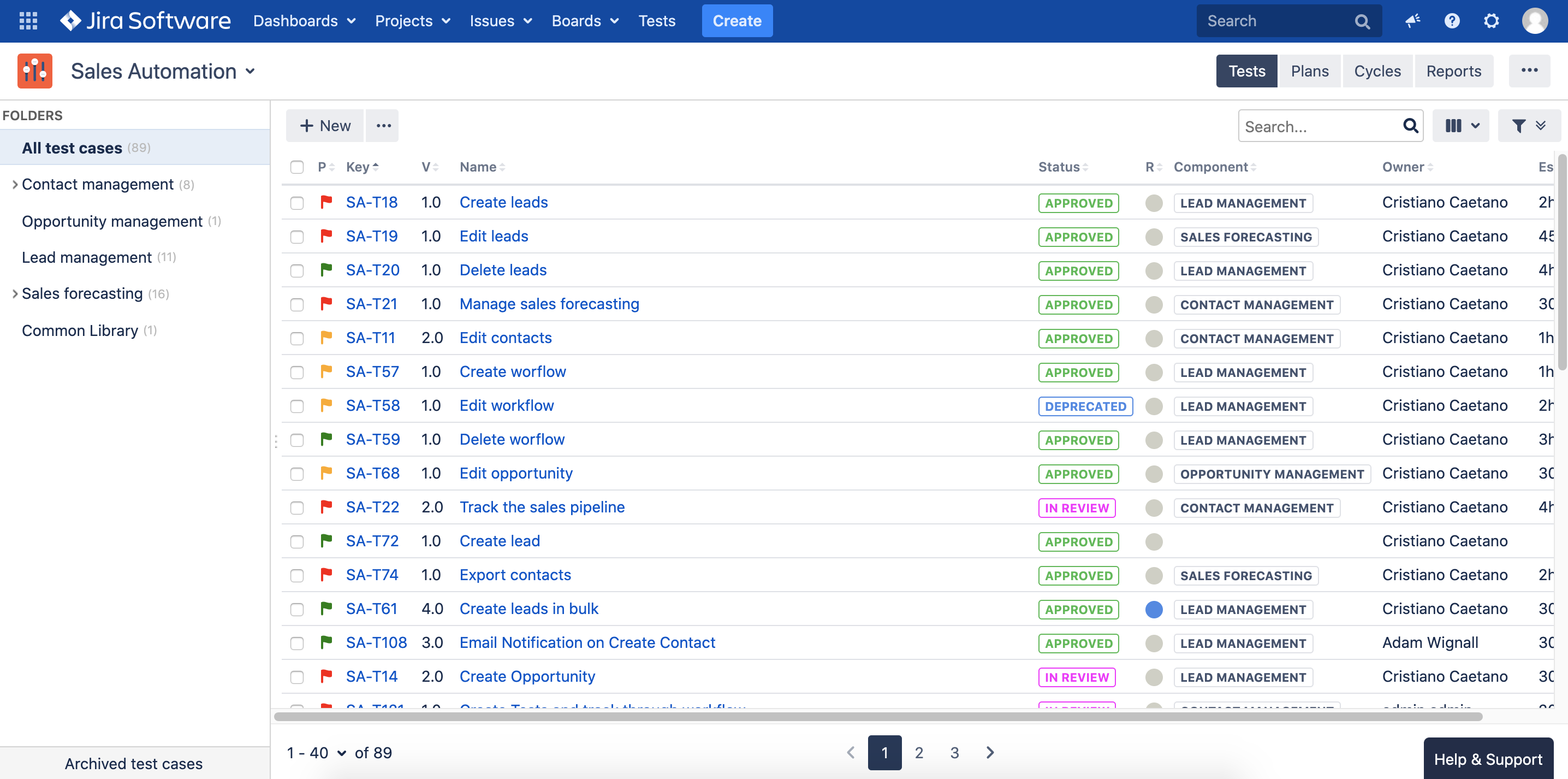Open the feedback megaphone icon
The height and width of the screenshot is (779, 1568).
pyautogui.click(x=1412, y=21)
